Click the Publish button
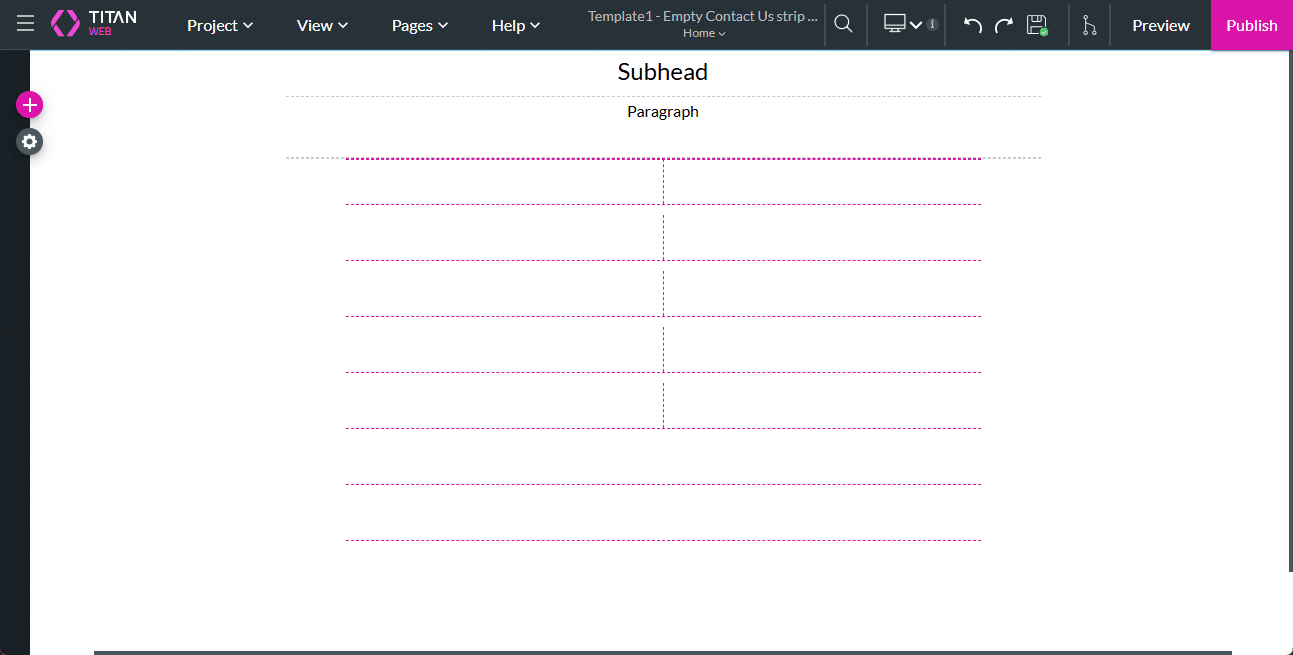1293x655 pixels. [x=1251, y=25]
